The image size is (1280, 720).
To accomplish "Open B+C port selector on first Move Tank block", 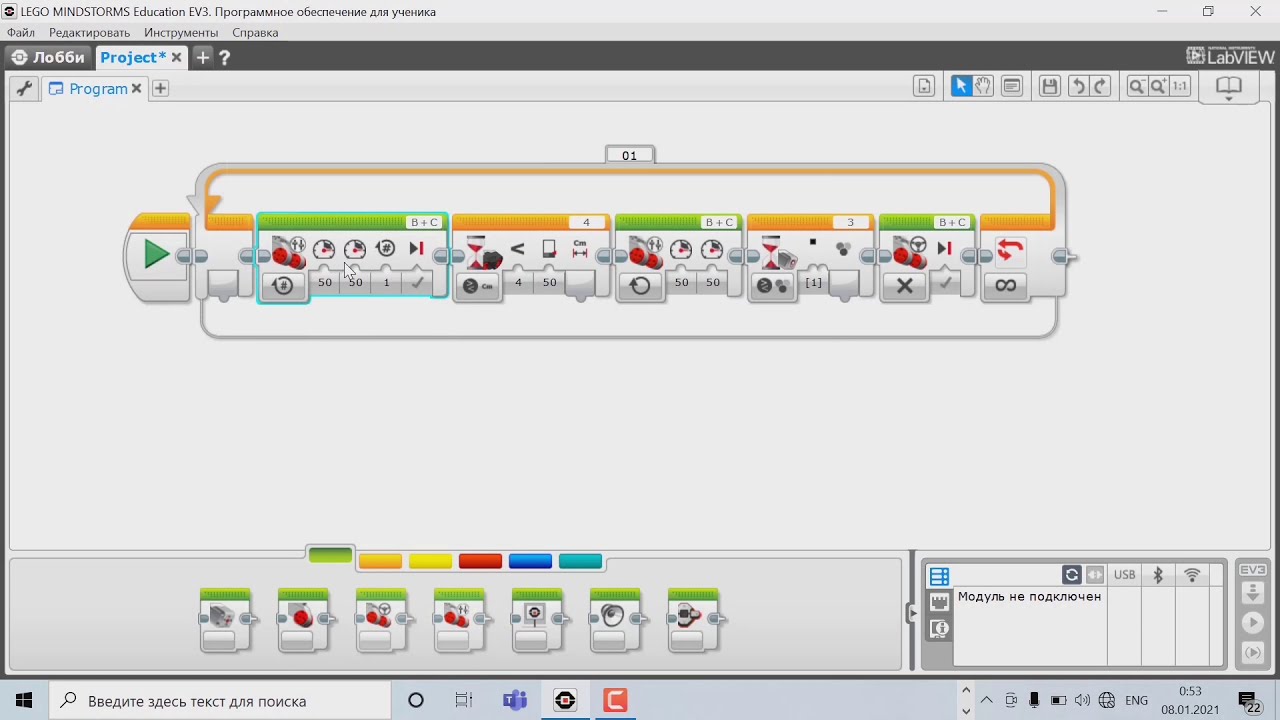I will pyautogui.click(x=424, y=222).
